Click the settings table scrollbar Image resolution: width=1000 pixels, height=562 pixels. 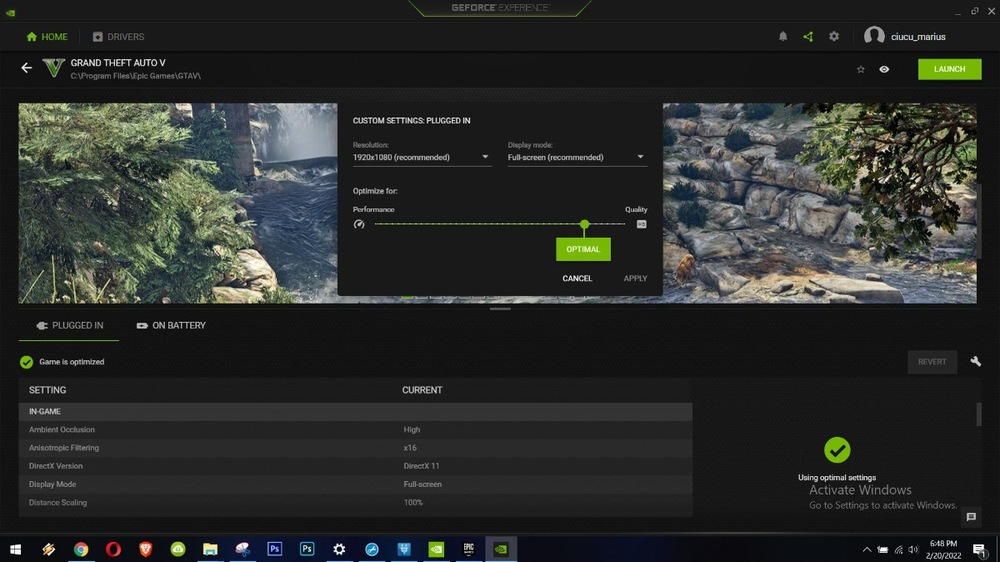[978, 415]
